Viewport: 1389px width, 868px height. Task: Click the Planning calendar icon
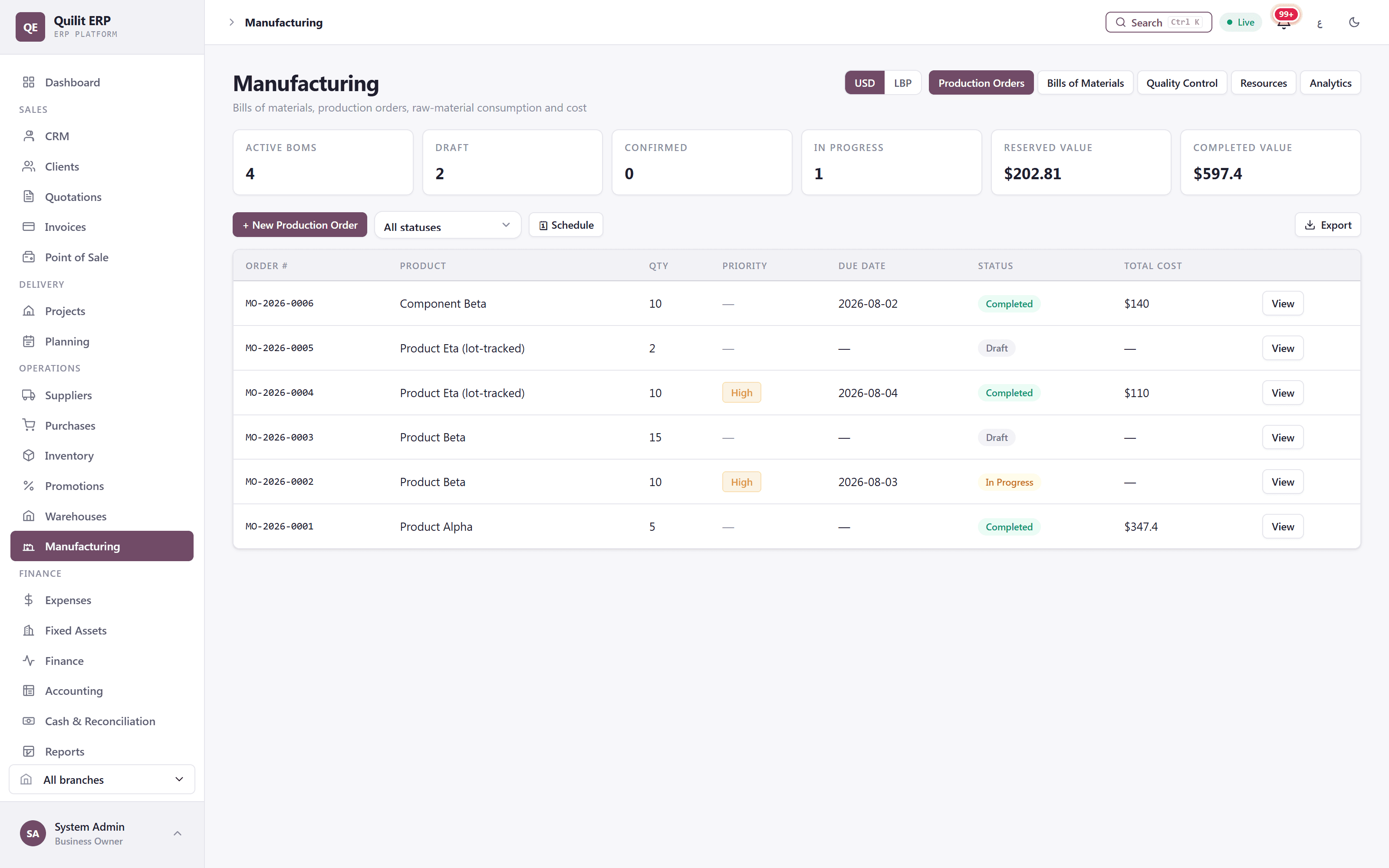29,341
